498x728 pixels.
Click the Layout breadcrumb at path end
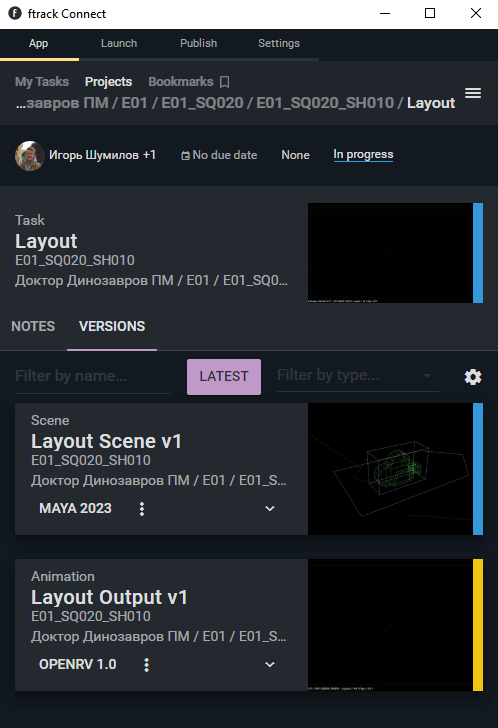[431, 103]
